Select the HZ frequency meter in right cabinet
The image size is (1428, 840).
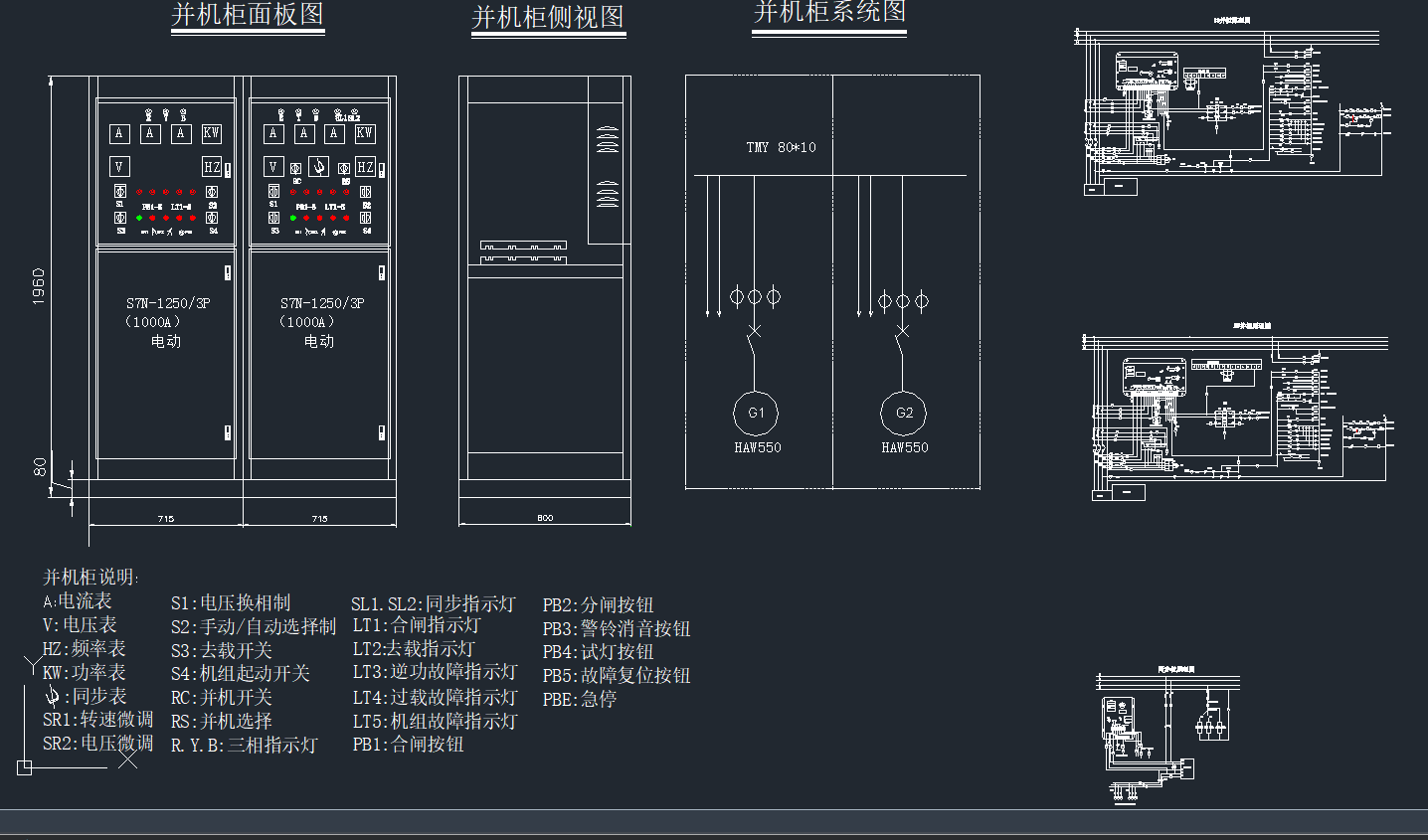tap(365, 167)
